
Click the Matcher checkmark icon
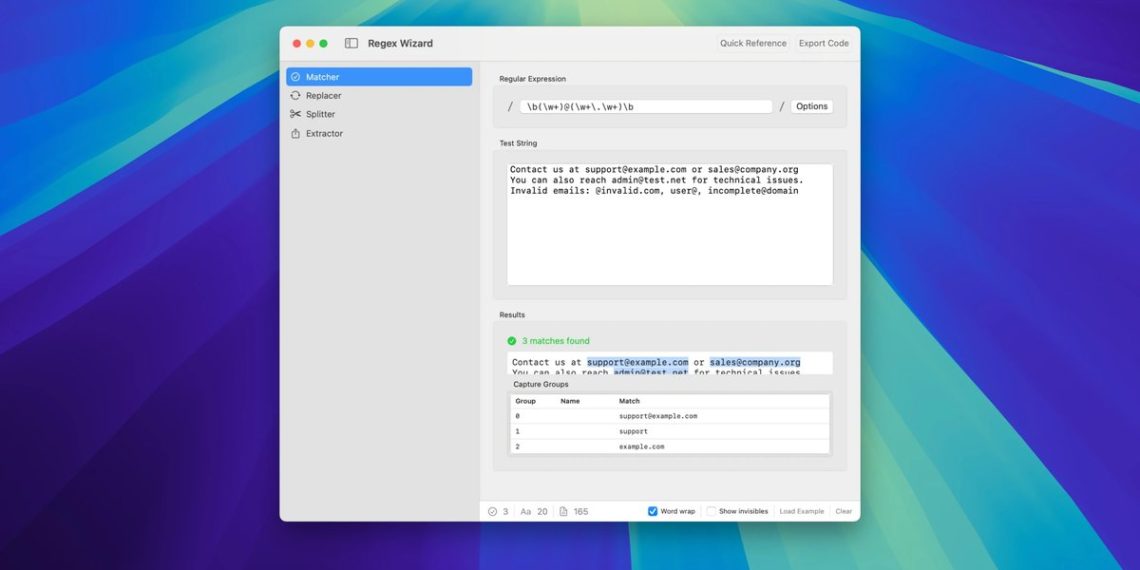[295, 77]
